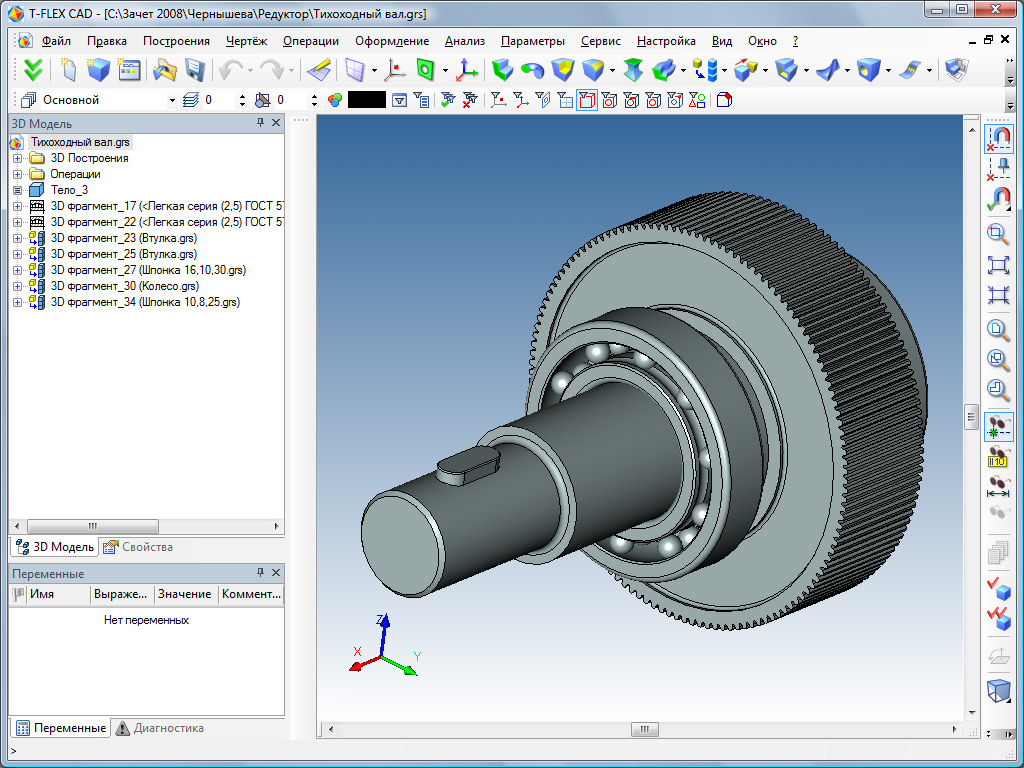
Task: Open the Операции menu
Action: (x=310, y=41)
